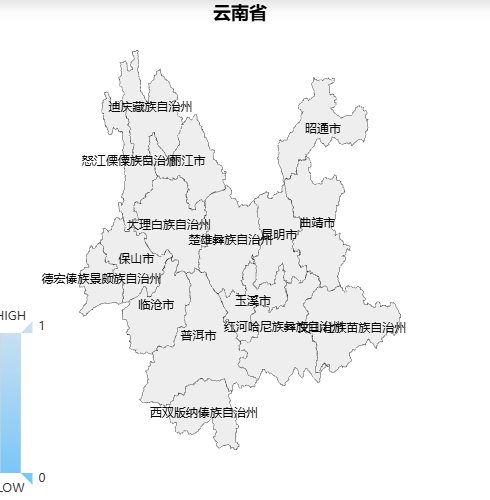Viewport: 490px width, 500px height.
Task: Click the visual map high handle at 1
Action: [x=27, y=327]
